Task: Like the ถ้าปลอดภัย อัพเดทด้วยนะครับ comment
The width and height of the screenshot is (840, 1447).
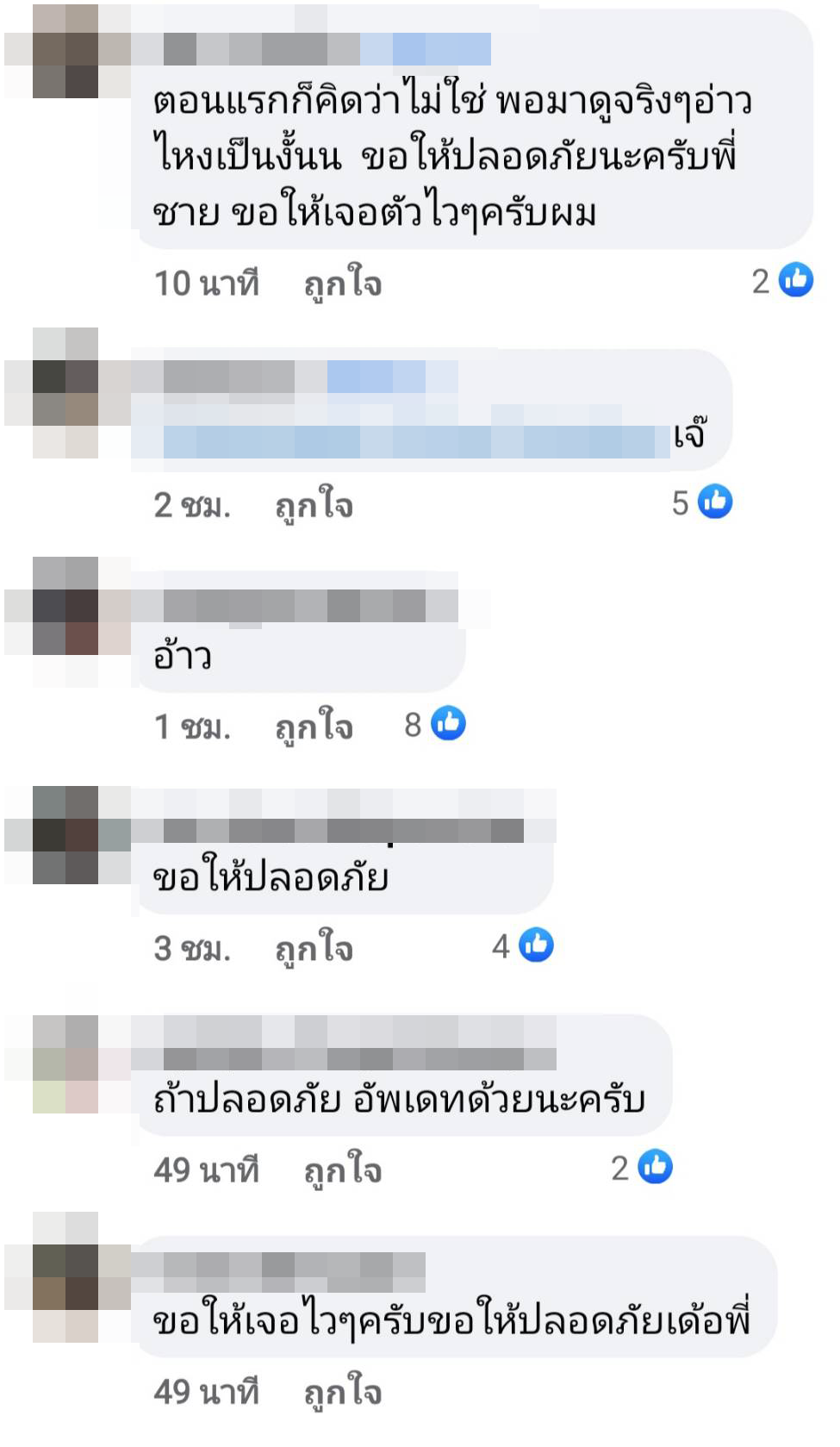Action: (x=342, y=1170)
